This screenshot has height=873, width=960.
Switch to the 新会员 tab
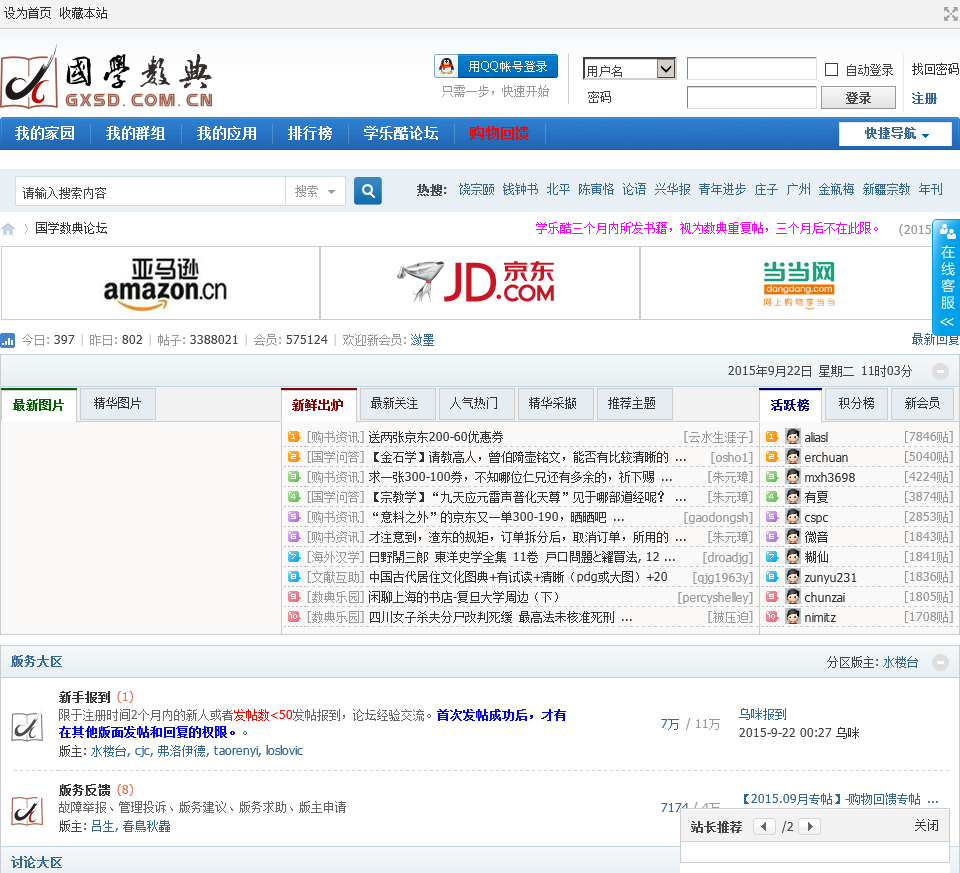click(922, 403)
